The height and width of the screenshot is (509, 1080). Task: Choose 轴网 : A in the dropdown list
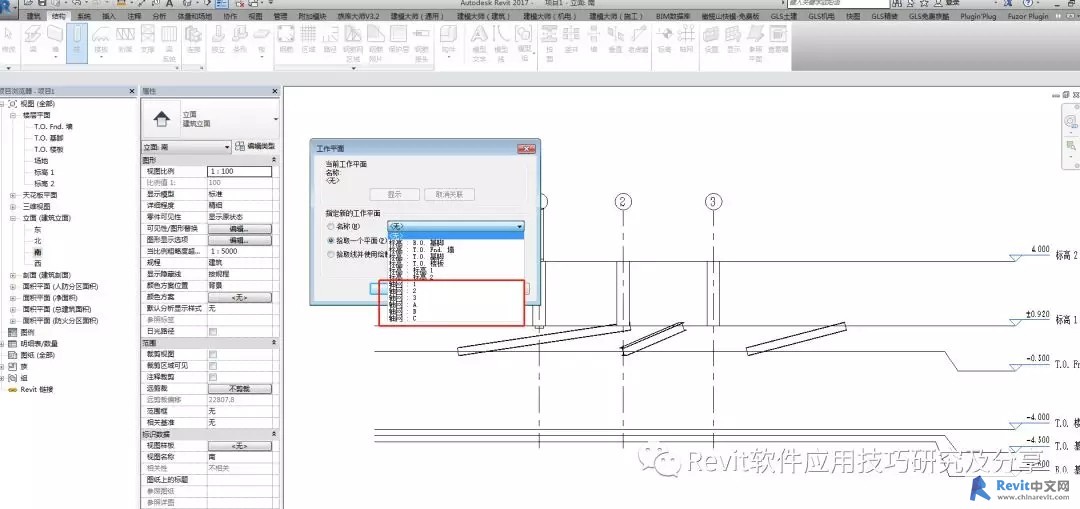click(x=456, y=304)
